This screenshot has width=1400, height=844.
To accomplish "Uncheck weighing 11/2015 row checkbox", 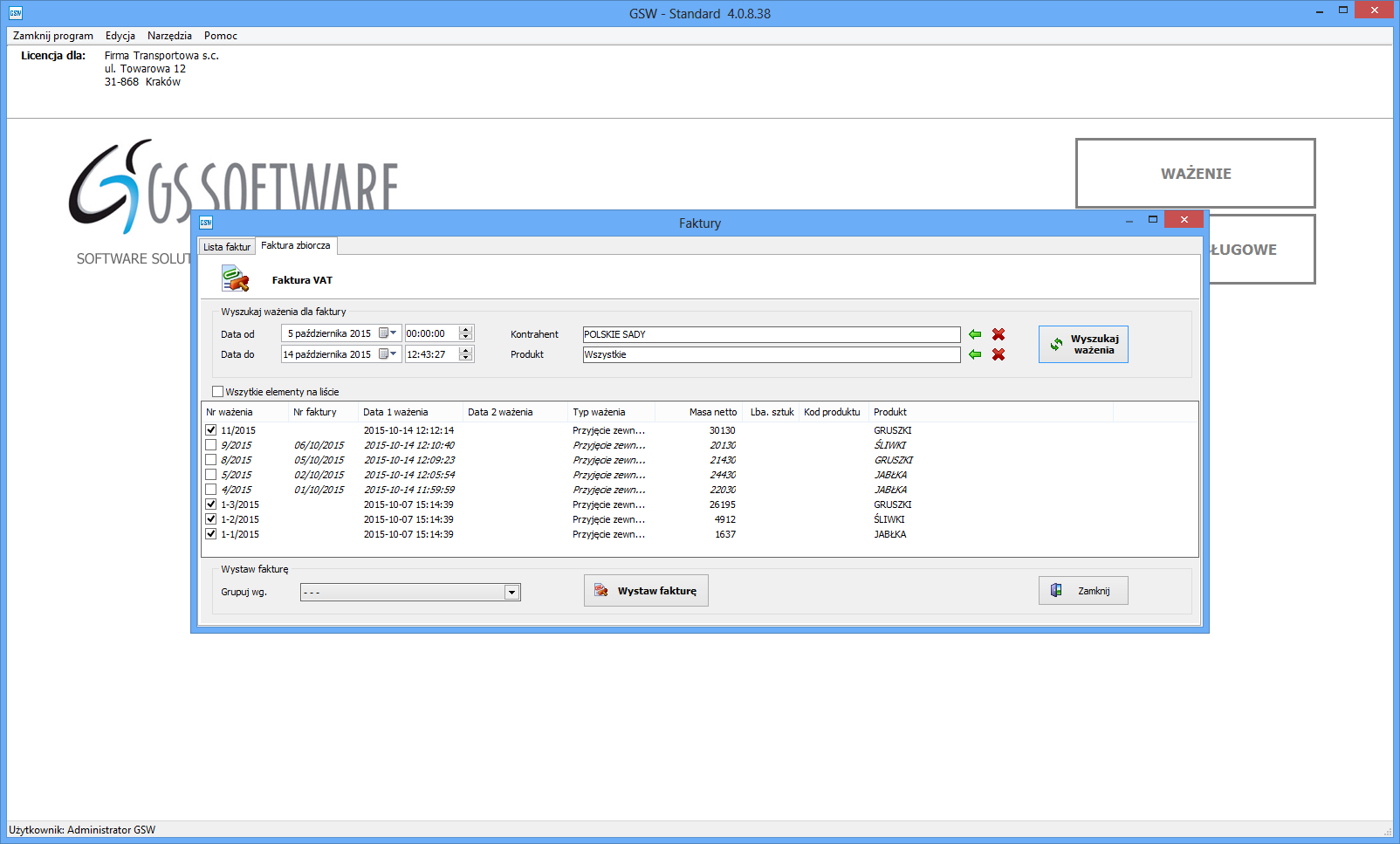I will 210,430.
